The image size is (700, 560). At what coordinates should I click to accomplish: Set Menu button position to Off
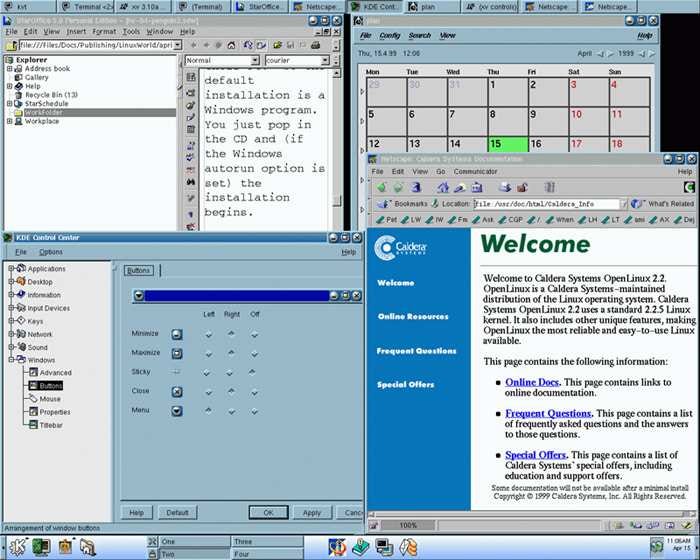coord(254,411)
